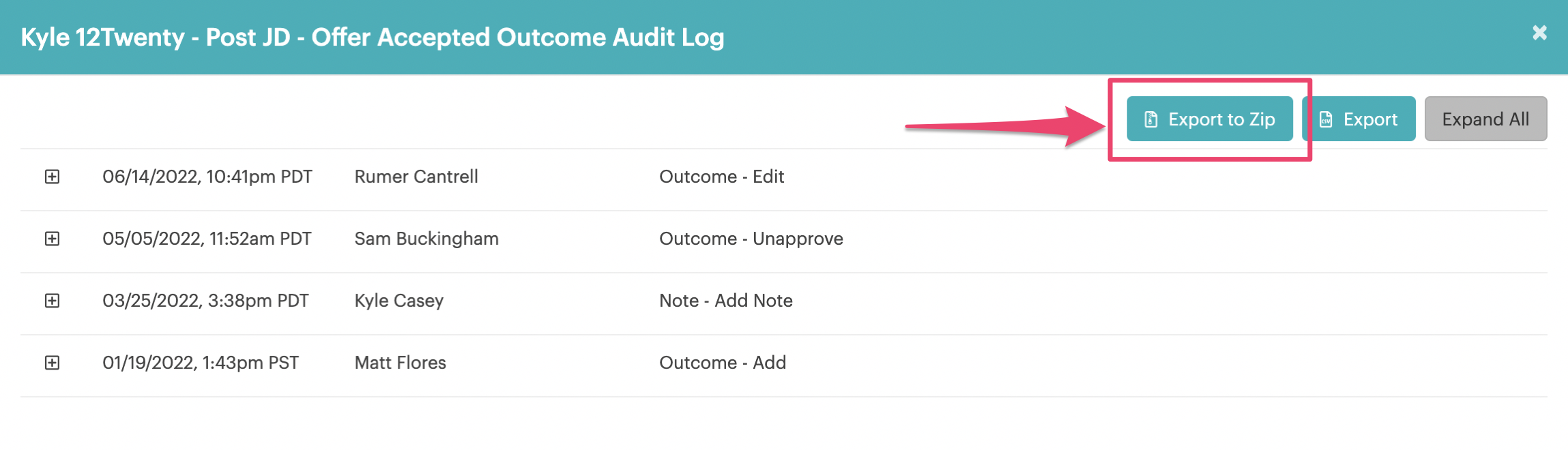Expand the 06/14/2022 Rumer Cantrell entry
The width and height of the screenshot is (1568, 450).
(x=52, y=177)
